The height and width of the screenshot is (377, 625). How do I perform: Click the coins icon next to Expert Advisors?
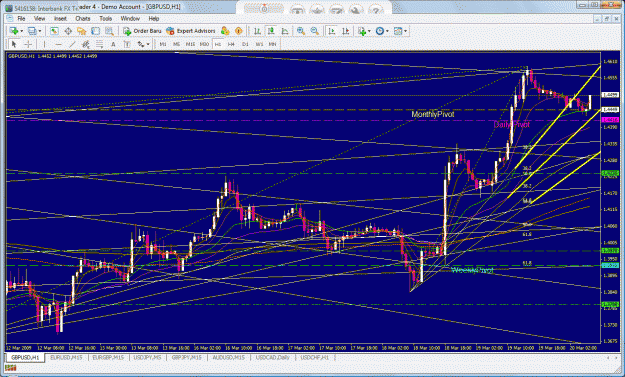pyautogui.click(x=225, y=31)
